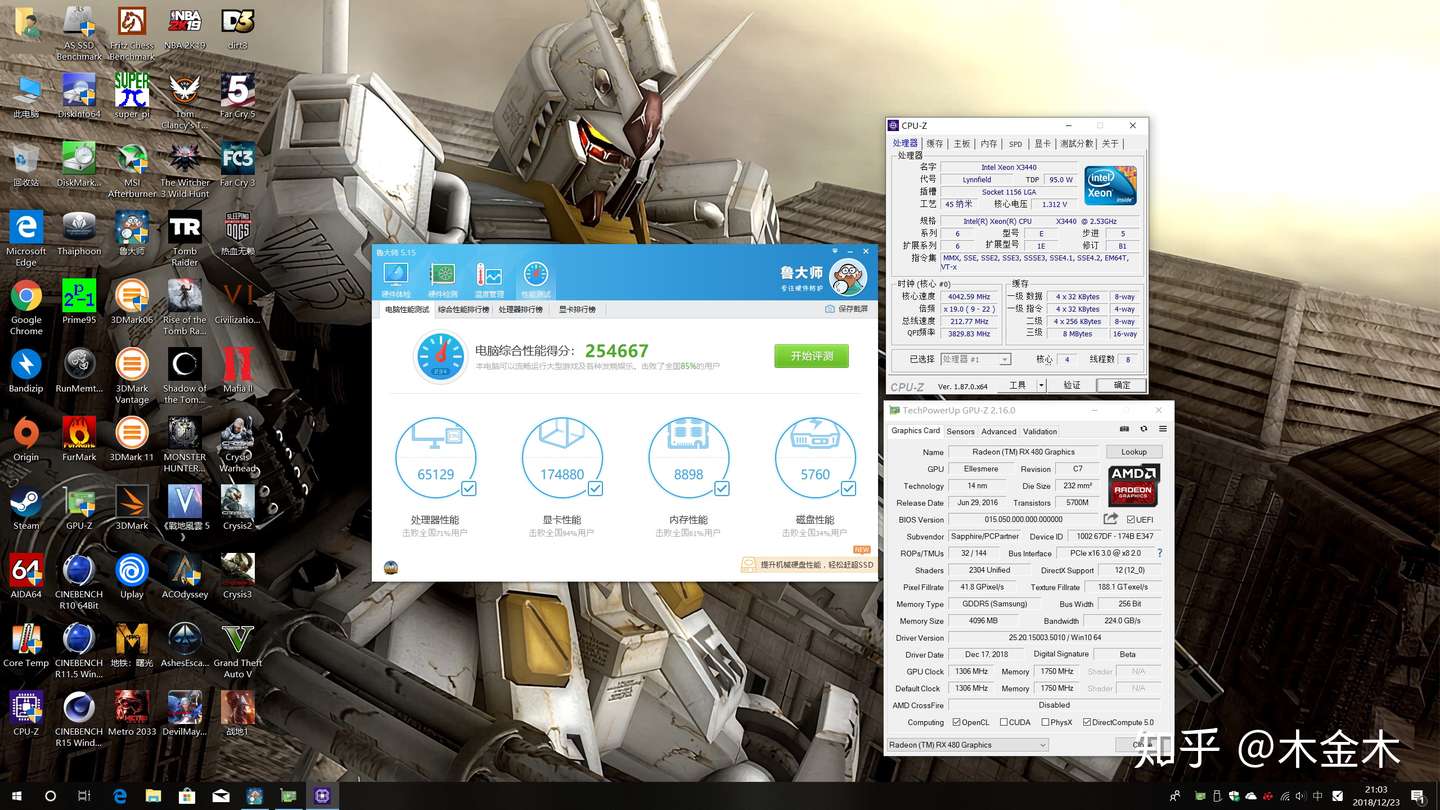Open the SPD tab in CPU-Z
This screenshot has height=810, width=1440.
pos(1016,144)
